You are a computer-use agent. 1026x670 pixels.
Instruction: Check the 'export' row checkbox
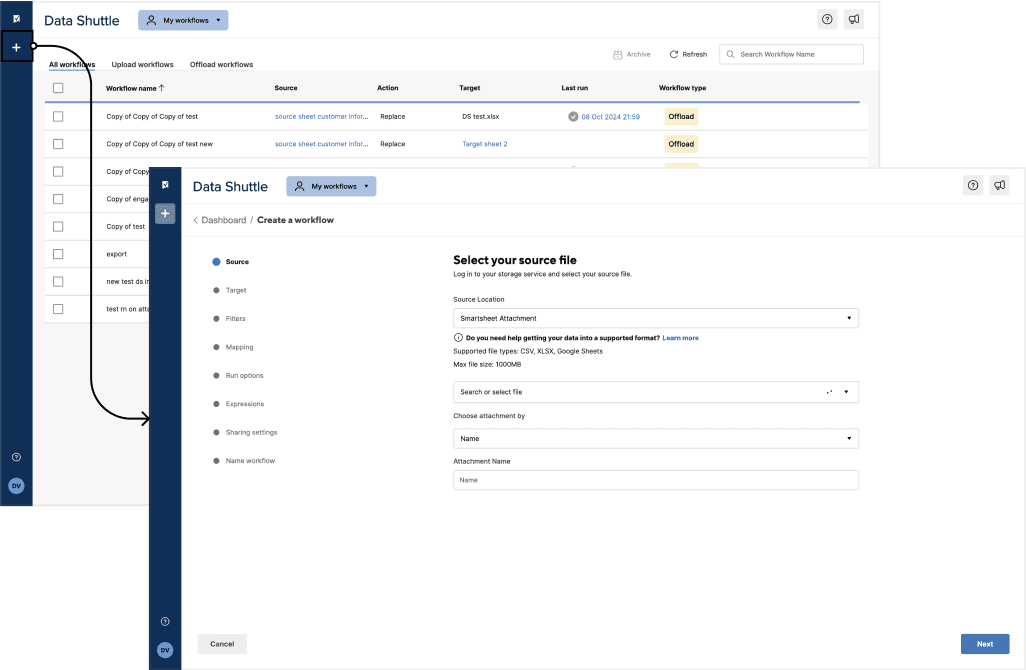(x=58, y=254)
